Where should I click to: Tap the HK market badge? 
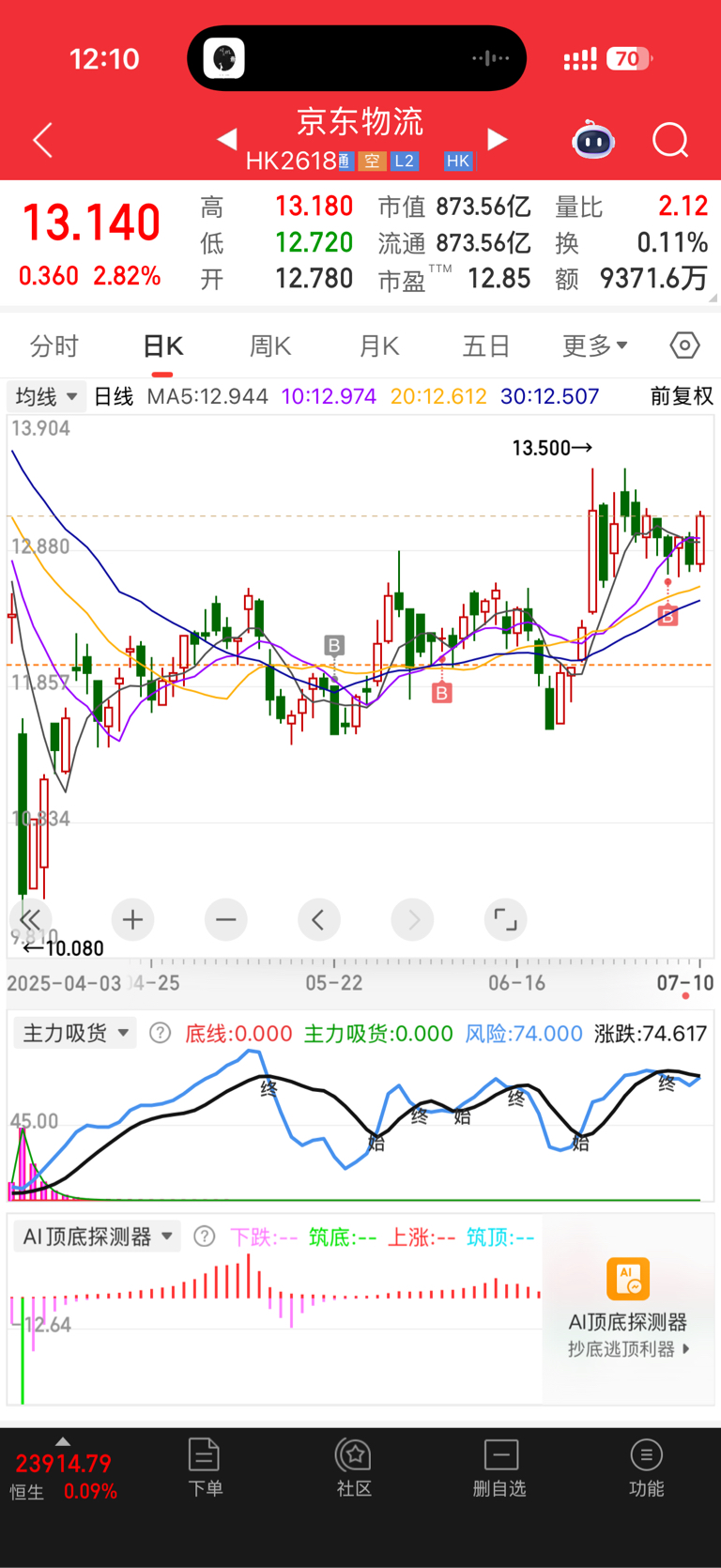tap(458, 161)
